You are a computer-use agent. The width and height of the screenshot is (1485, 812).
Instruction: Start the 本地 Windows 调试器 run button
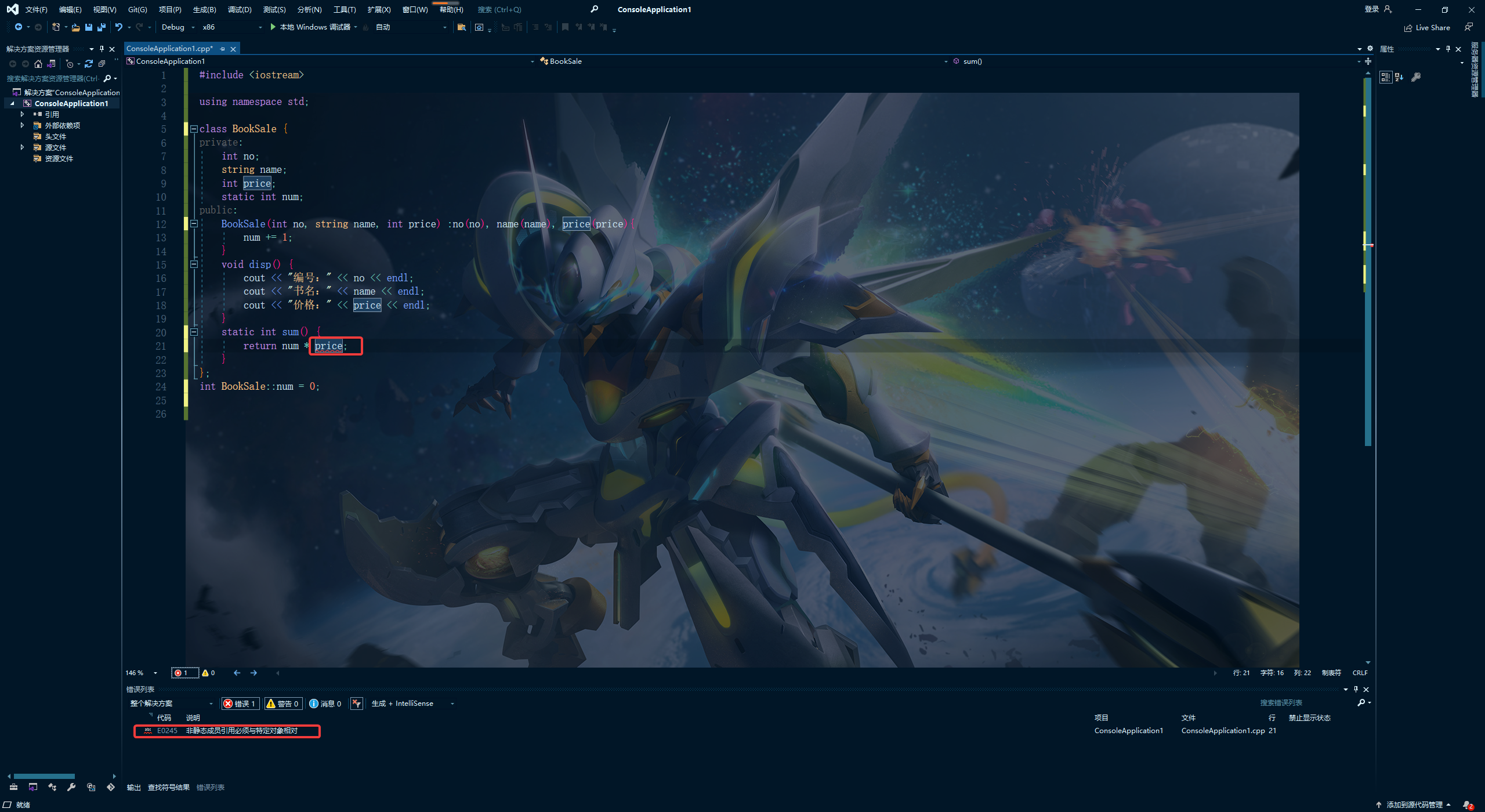click(310, 27)
